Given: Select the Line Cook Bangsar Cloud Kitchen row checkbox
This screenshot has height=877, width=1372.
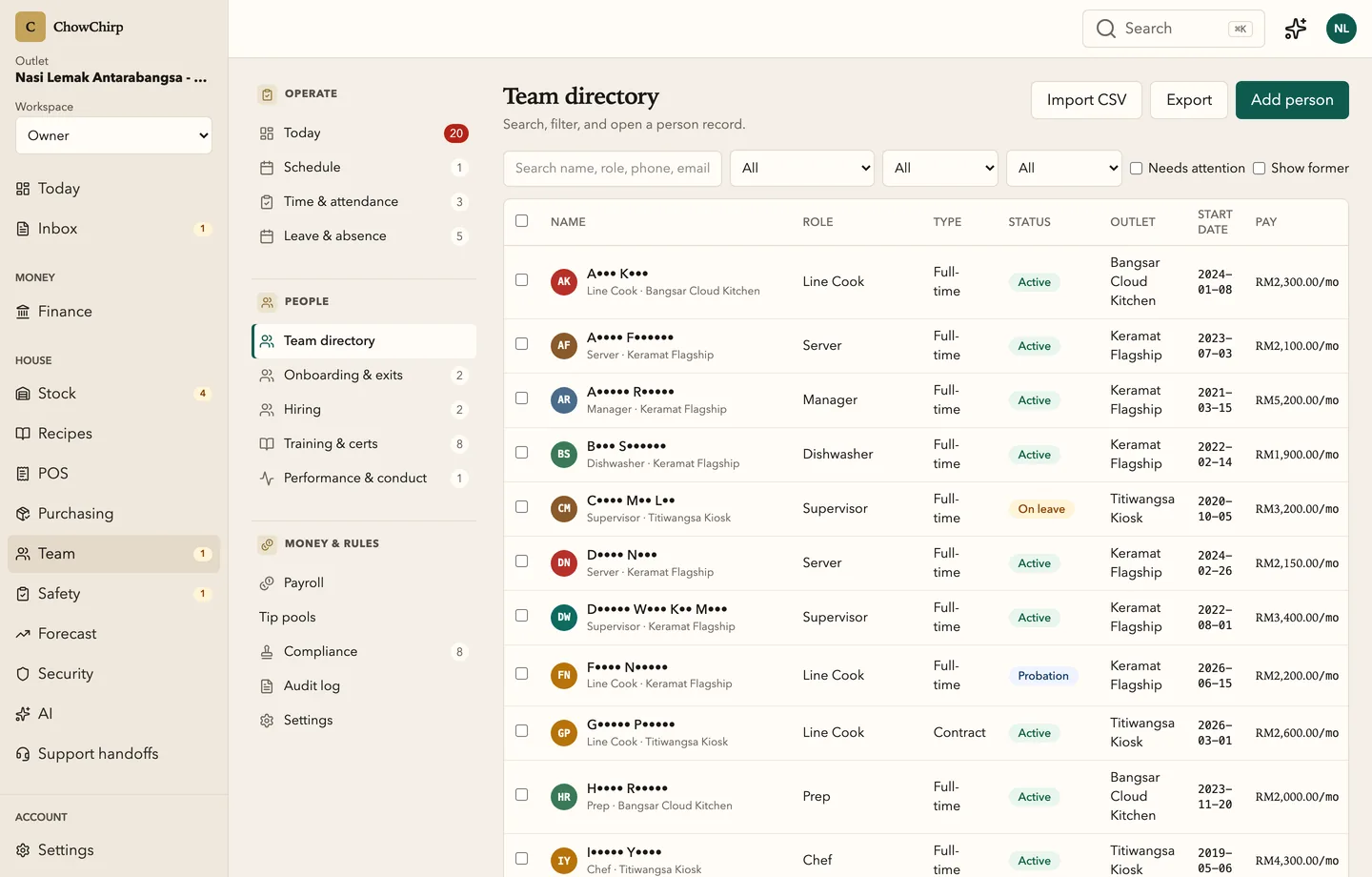Looking at the screenshot, I should click(521, 280).
